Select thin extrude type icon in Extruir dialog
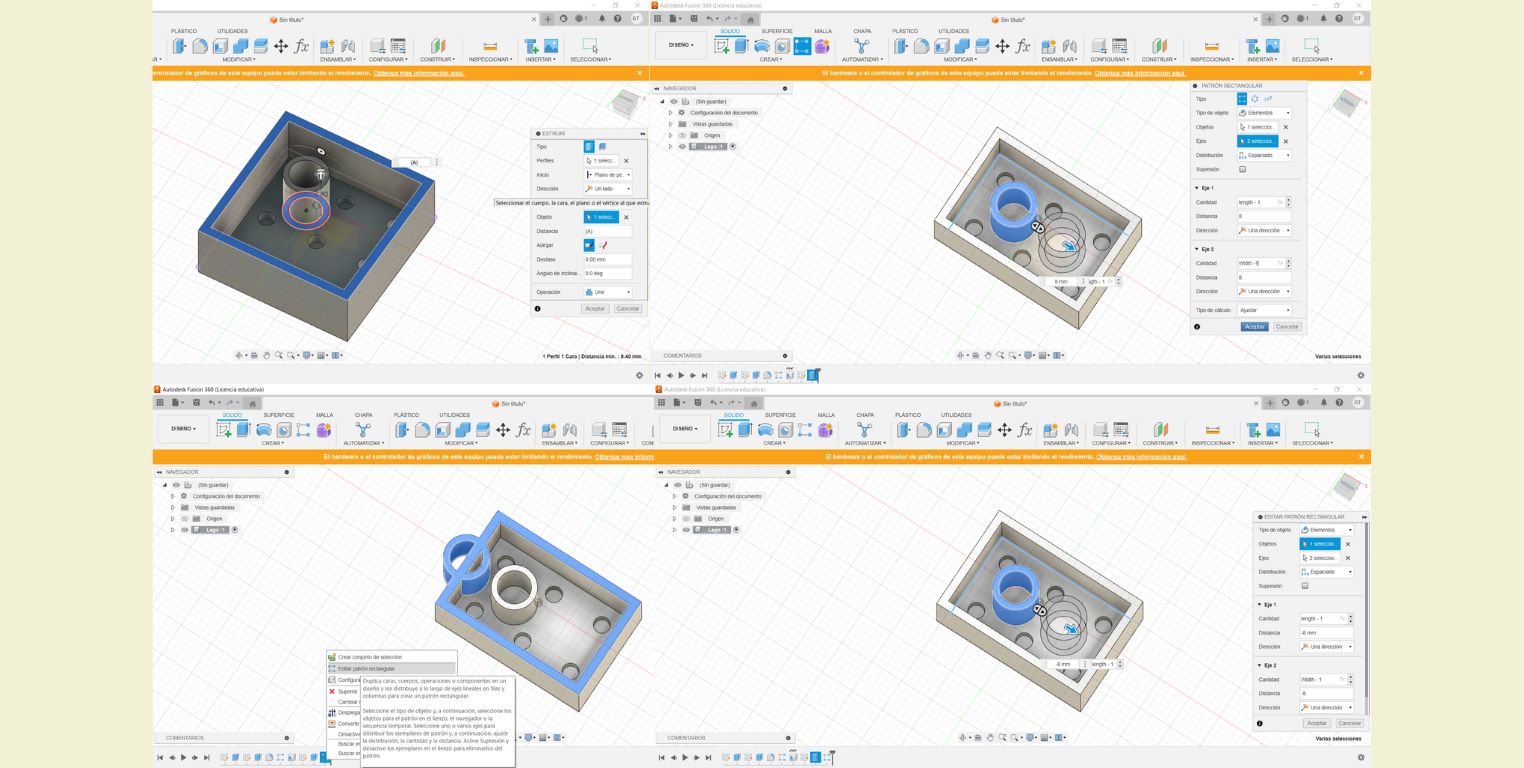 pyautogui.click(x=603, y=147)
